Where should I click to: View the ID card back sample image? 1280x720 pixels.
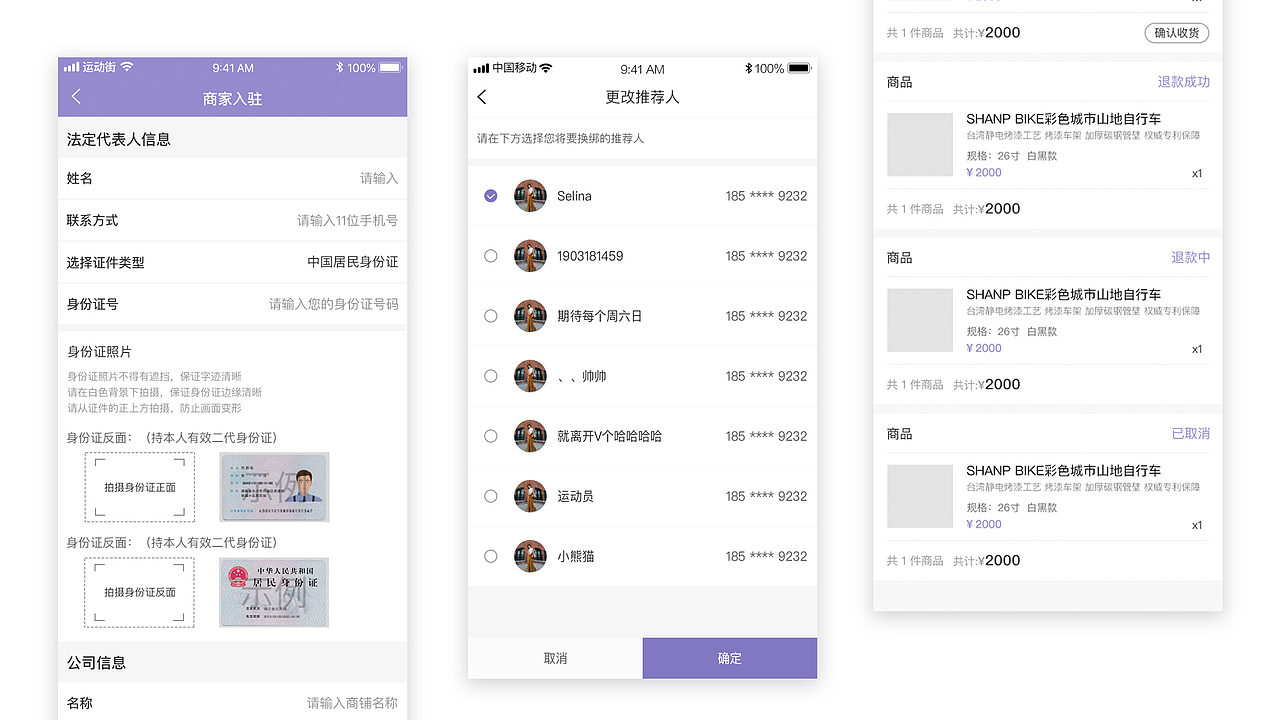click(274, 592)
